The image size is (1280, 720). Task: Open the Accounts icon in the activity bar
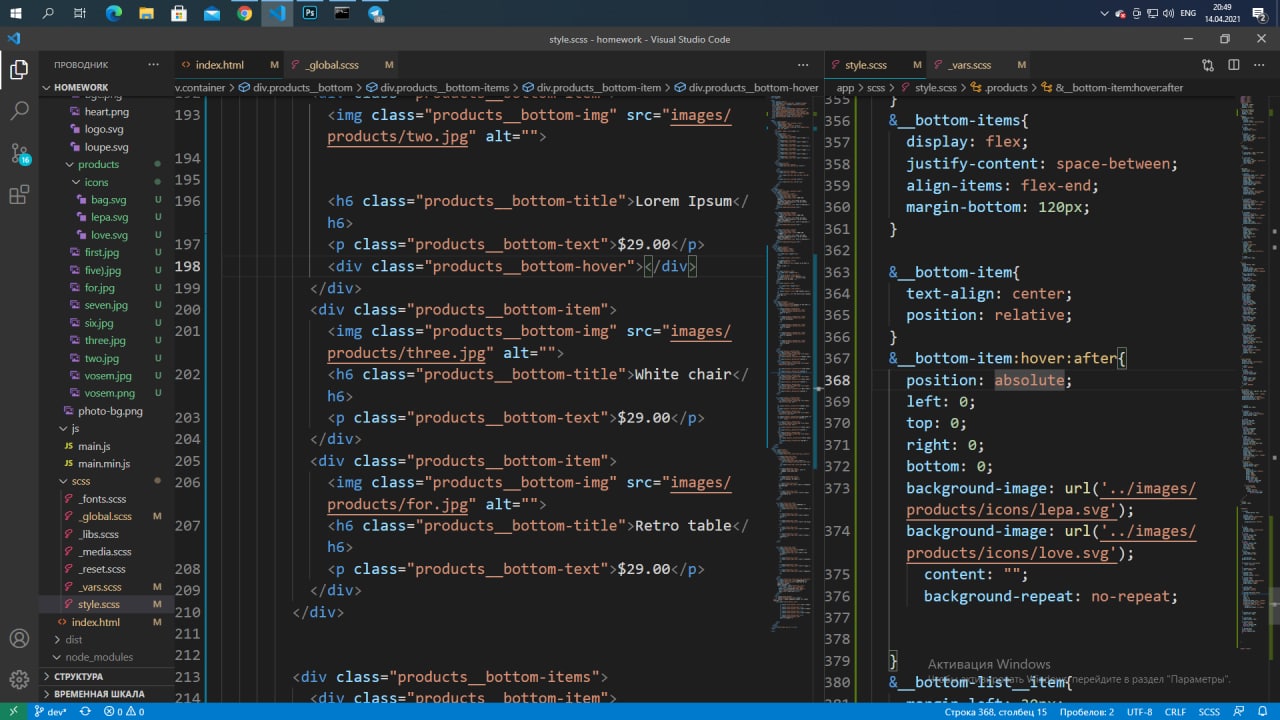coord(19,638)
